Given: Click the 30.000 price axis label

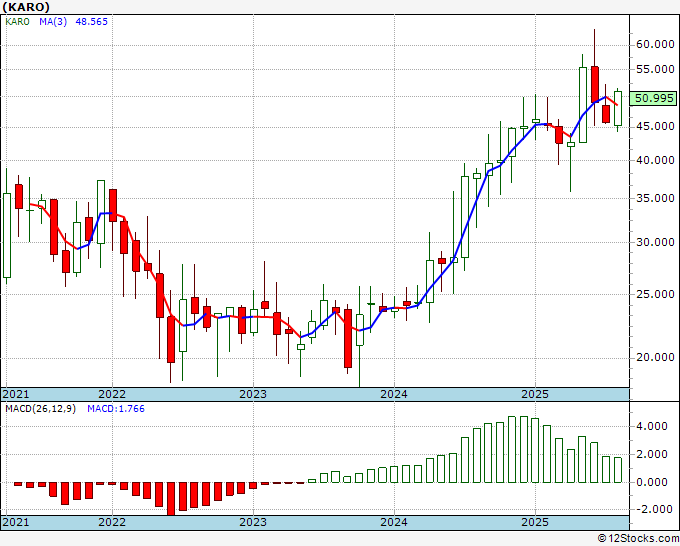Looking at the screenshot, I should 655,242.
